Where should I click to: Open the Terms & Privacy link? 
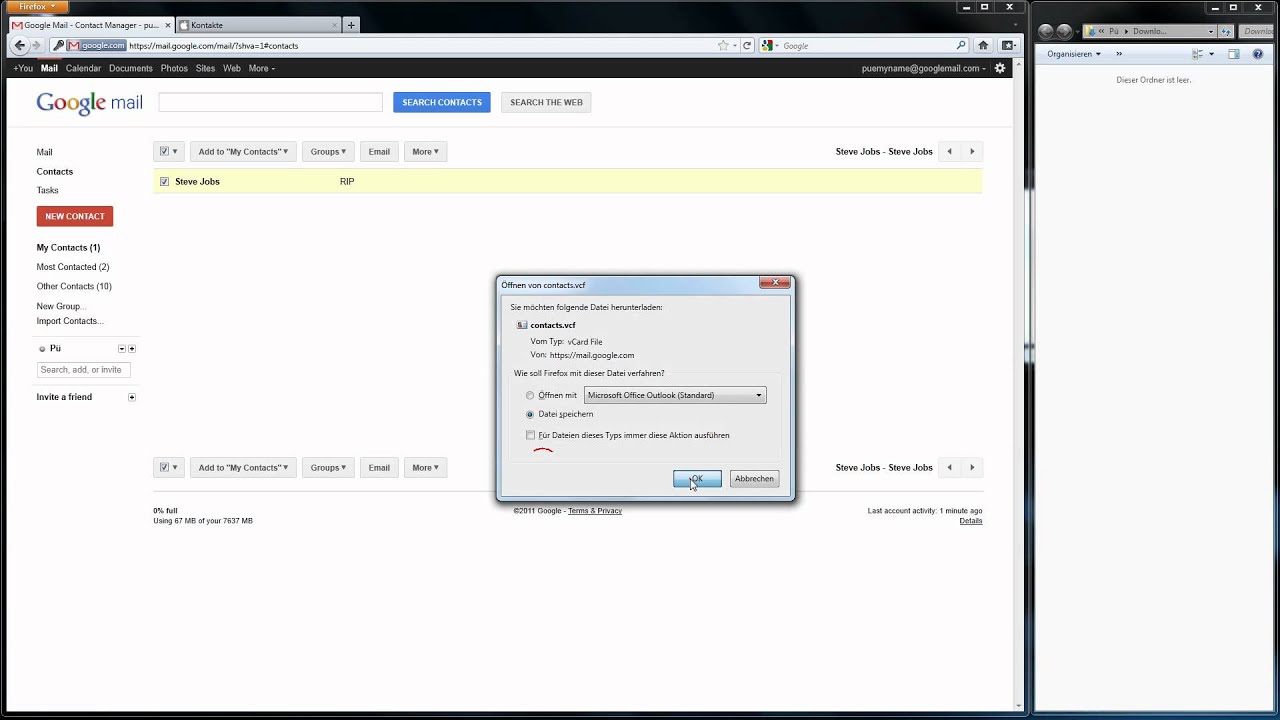click(x=595, y=511)
